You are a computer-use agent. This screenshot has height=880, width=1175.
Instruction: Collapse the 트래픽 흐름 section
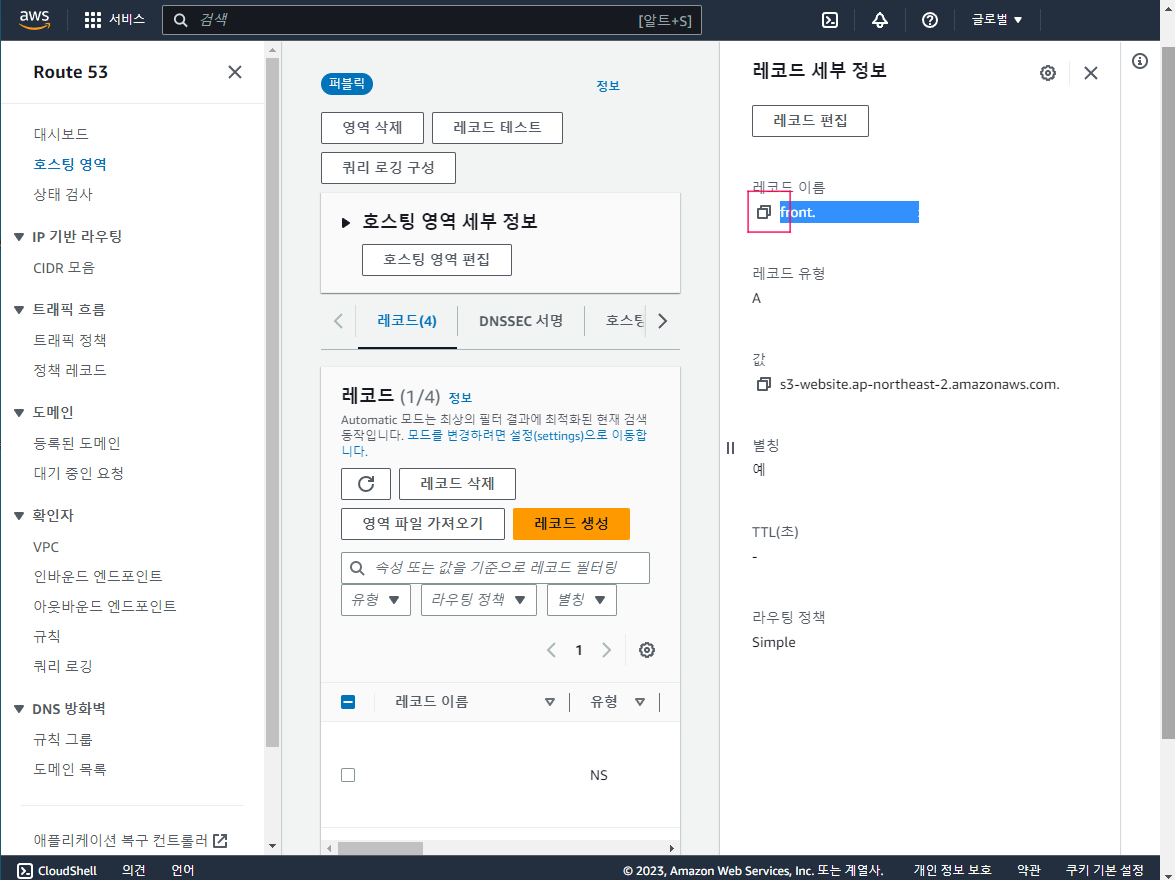[x=19, y=310]
